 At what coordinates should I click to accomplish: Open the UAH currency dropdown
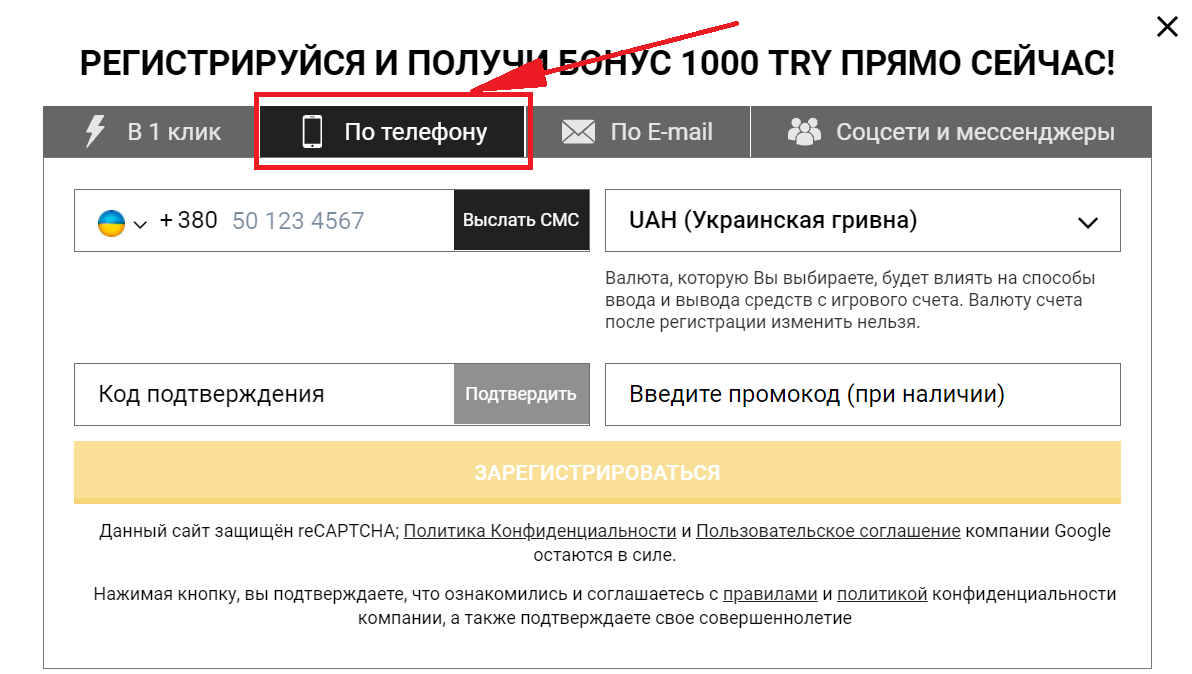pyautogui.click(x=863, y=220)
